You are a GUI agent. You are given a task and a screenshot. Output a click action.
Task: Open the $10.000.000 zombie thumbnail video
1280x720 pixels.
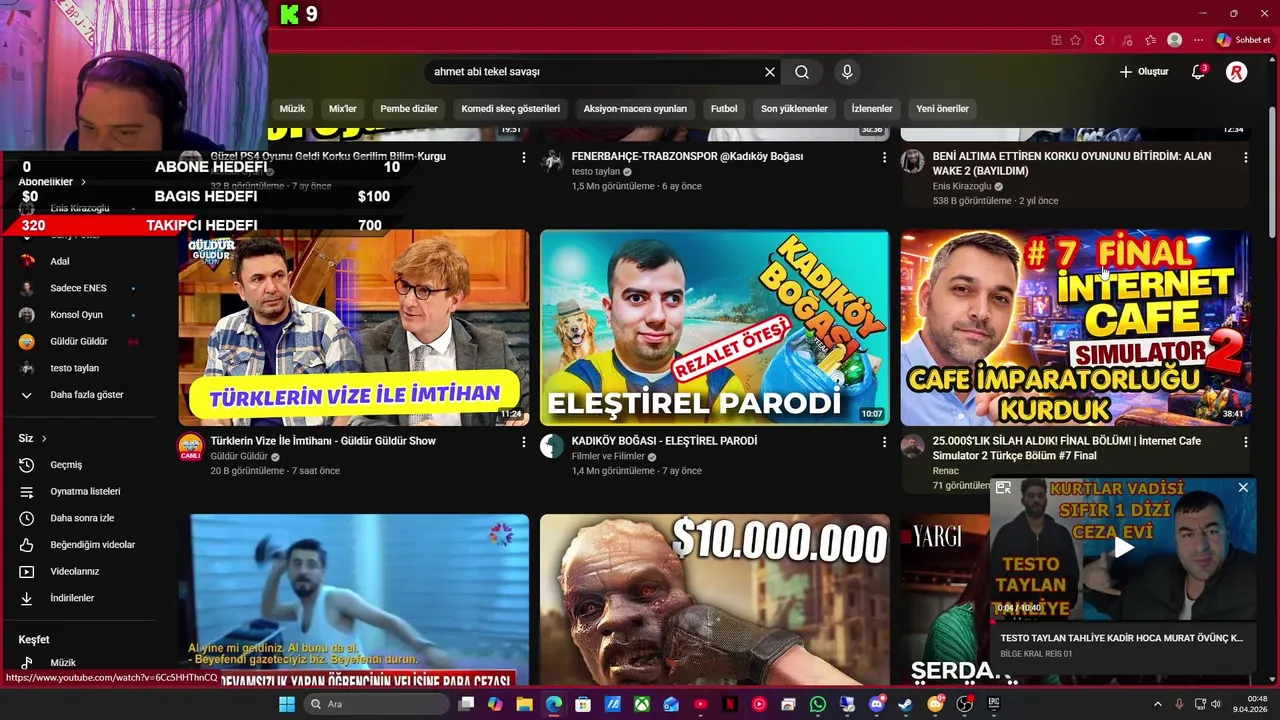pyautogui.click(x=715, y=600)
